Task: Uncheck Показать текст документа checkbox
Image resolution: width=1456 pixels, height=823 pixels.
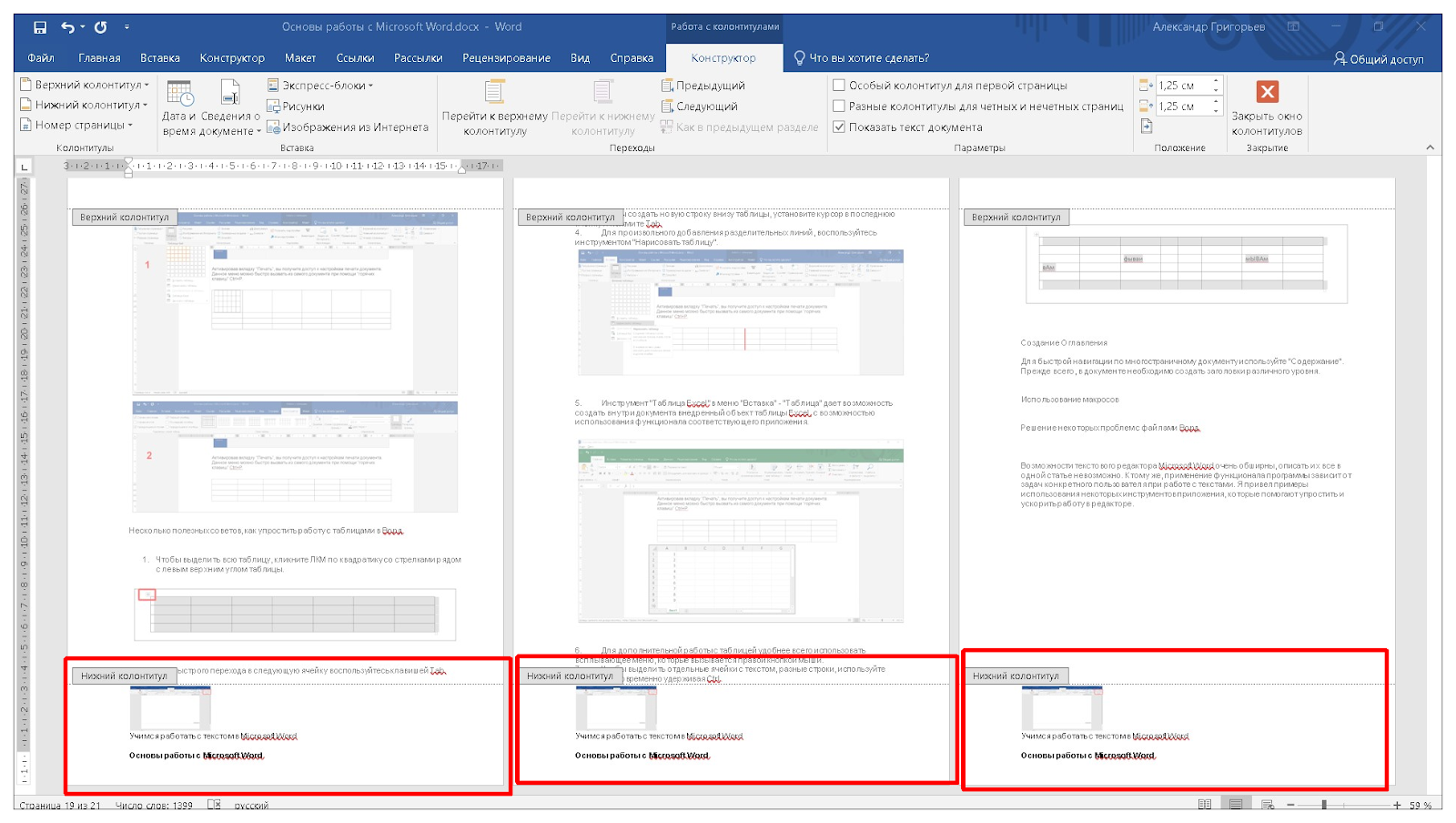Action: point(839,127)
